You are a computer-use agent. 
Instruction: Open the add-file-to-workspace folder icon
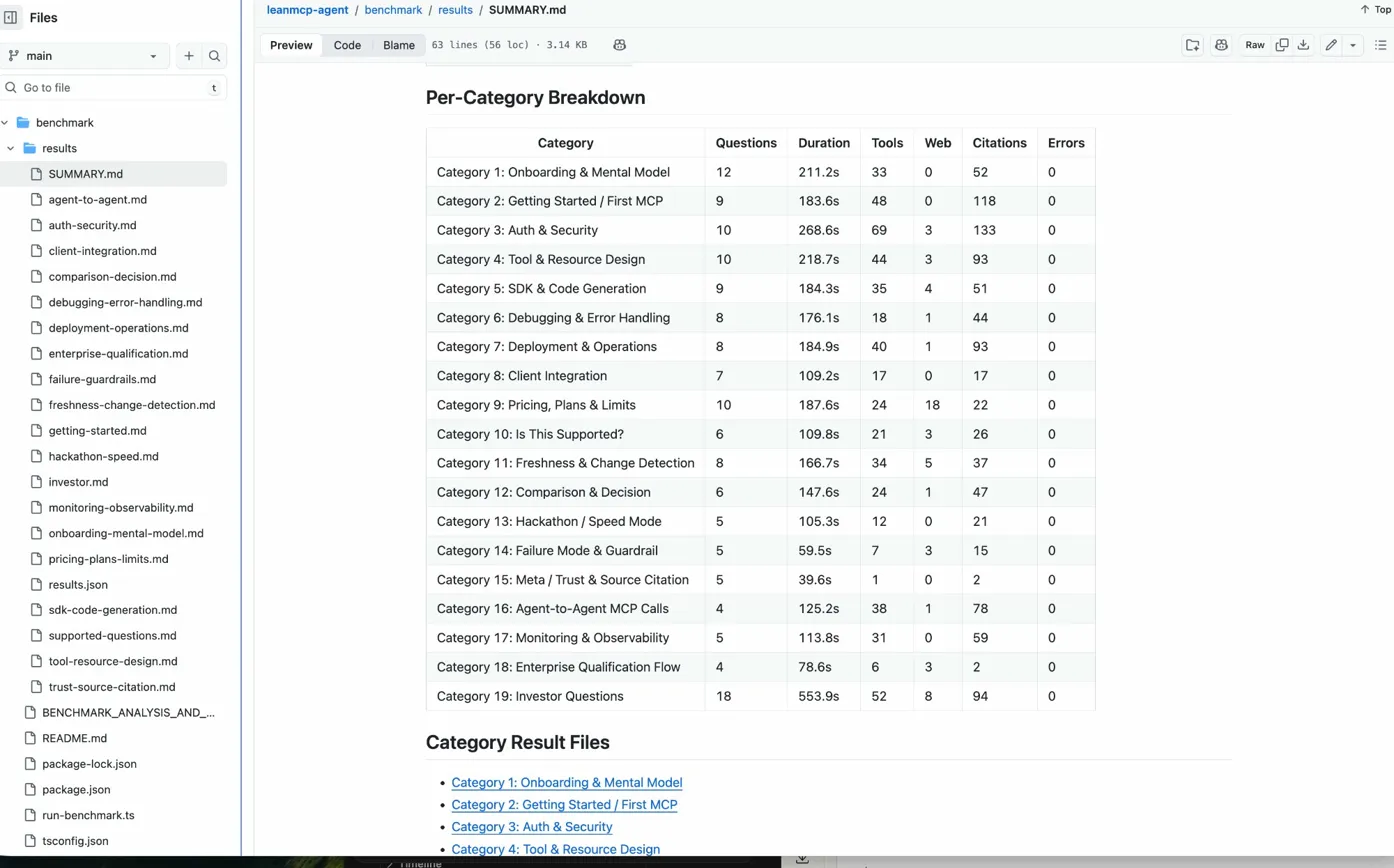click(x=1192, y=45)
